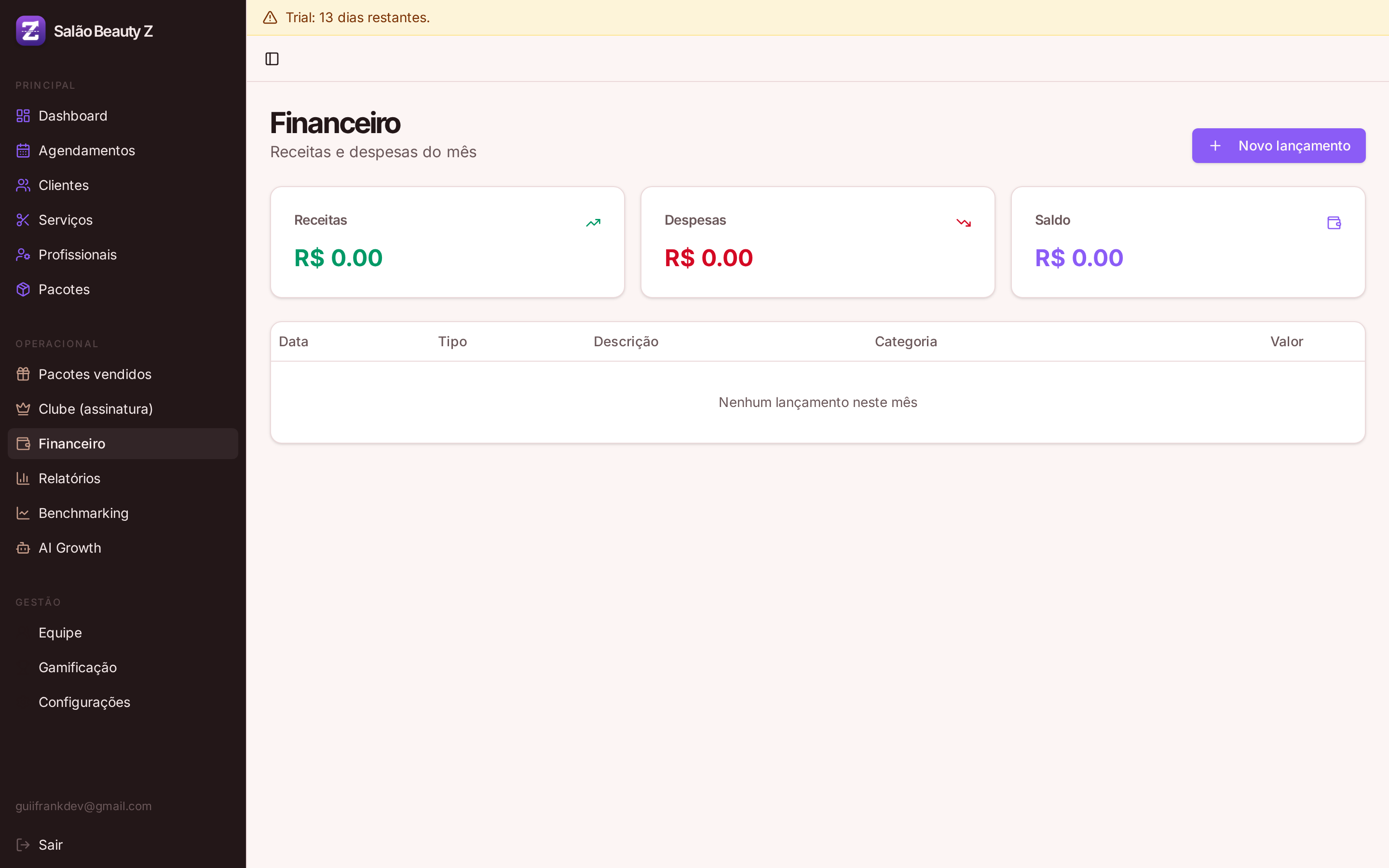Click the Descrição column header
This screenshot has height=868, width=1389.
626,341
